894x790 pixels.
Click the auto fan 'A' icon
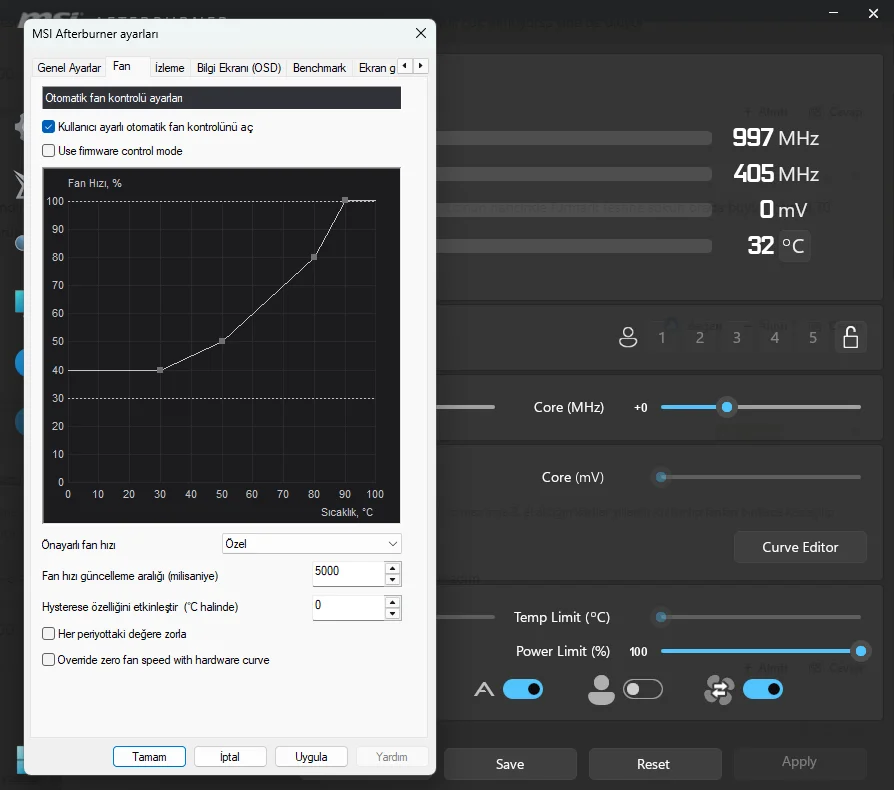[484, 689]
